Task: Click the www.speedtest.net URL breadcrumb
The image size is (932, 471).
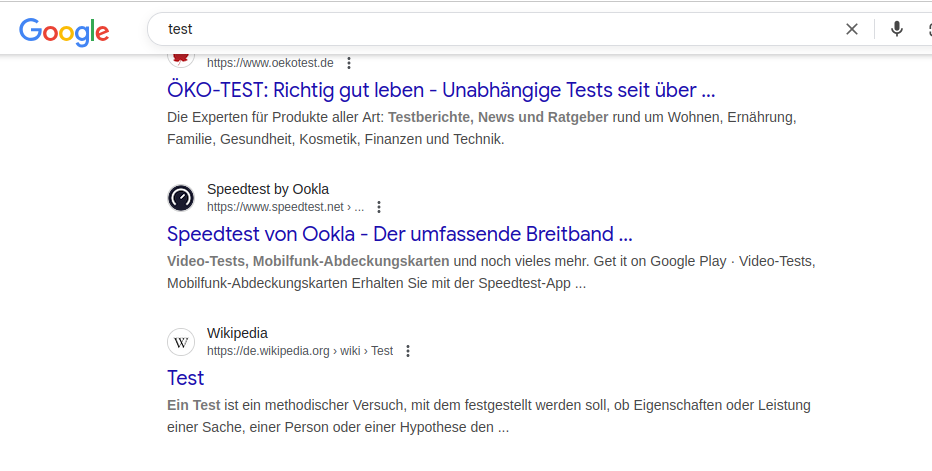Action: coord(285,207)
